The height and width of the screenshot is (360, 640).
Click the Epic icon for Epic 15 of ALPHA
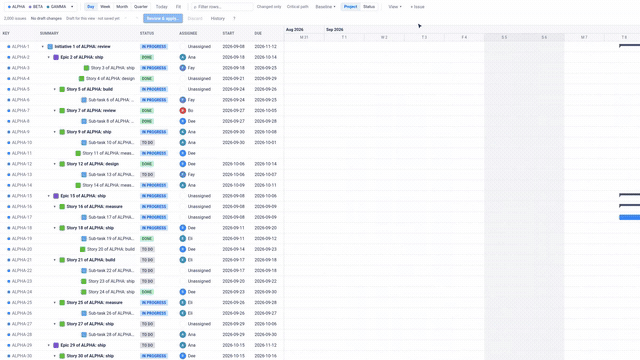56,196
